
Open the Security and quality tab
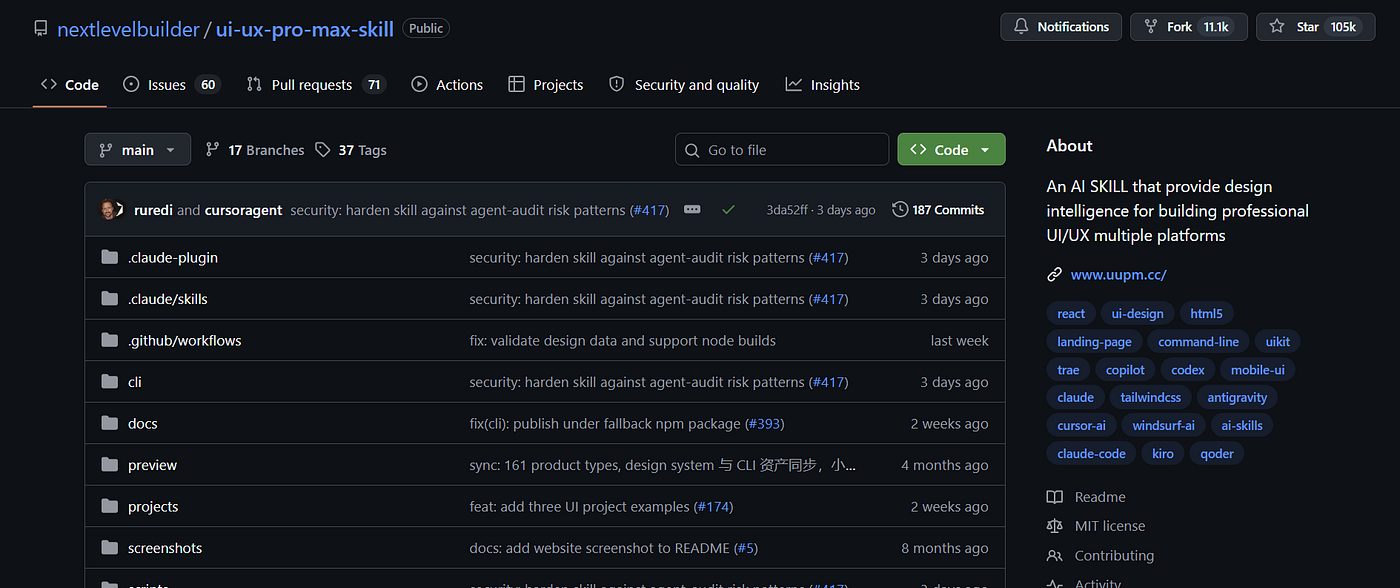pyautogui.click(x=684, y=85)
